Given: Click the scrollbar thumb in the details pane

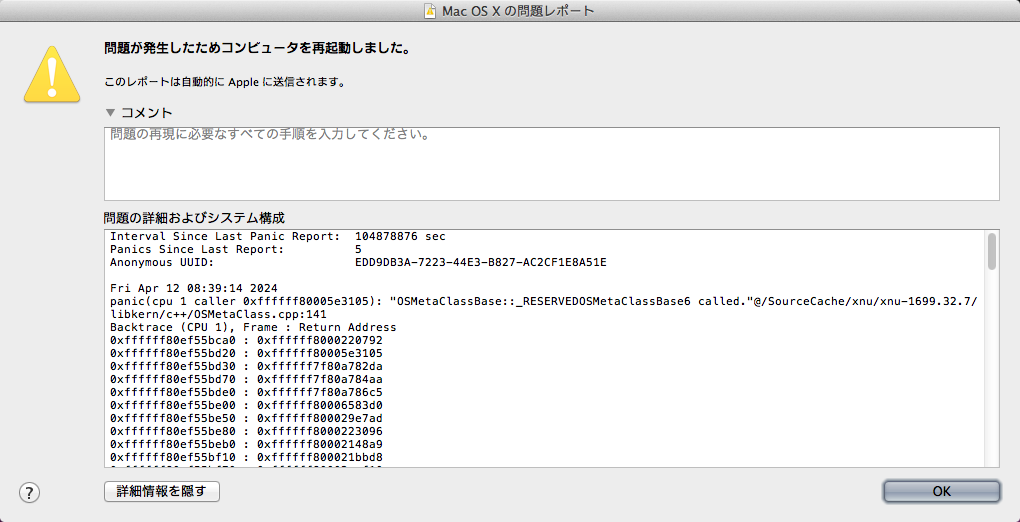Looking at the screenshot, I should coord(991,251).
